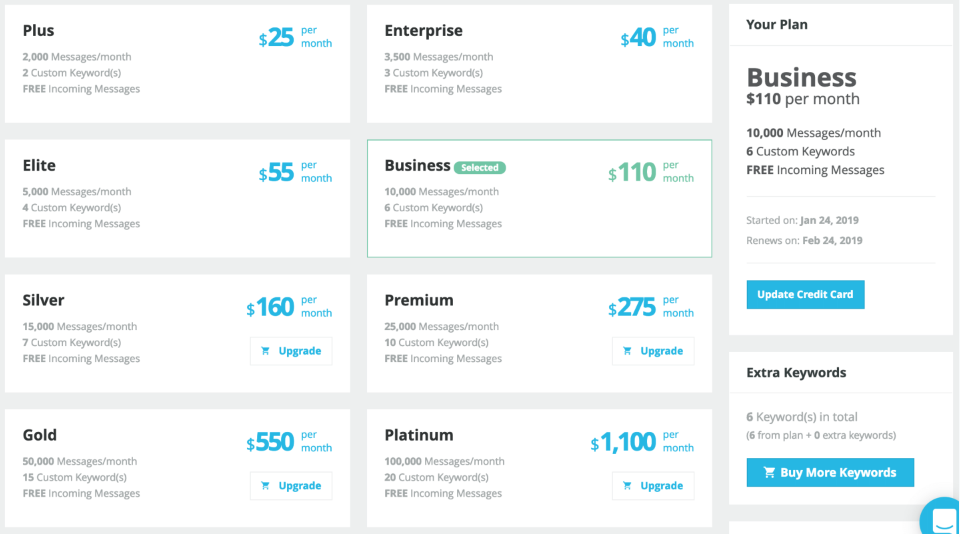Select the Elite plan card

pos(178,198)
